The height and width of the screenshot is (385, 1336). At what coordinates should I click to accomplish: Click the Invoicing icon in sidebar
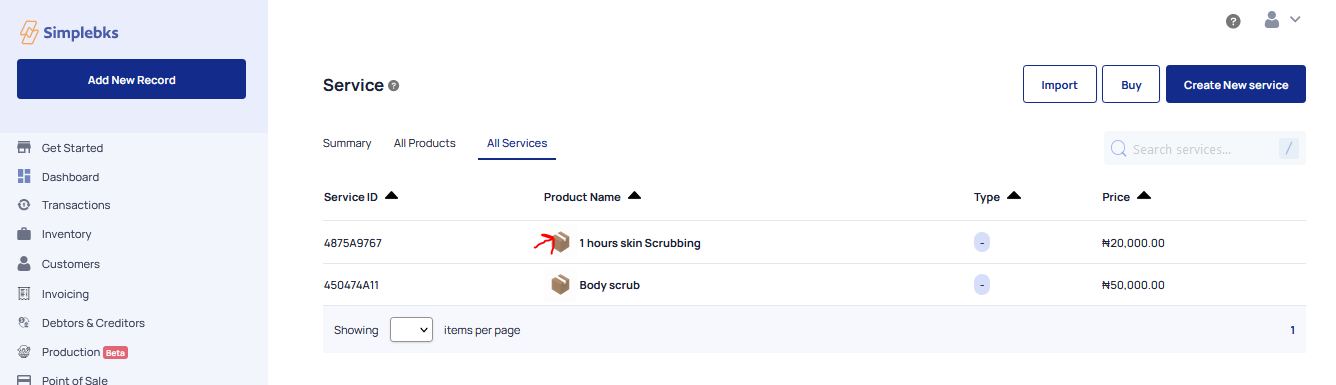click(24, 294)
